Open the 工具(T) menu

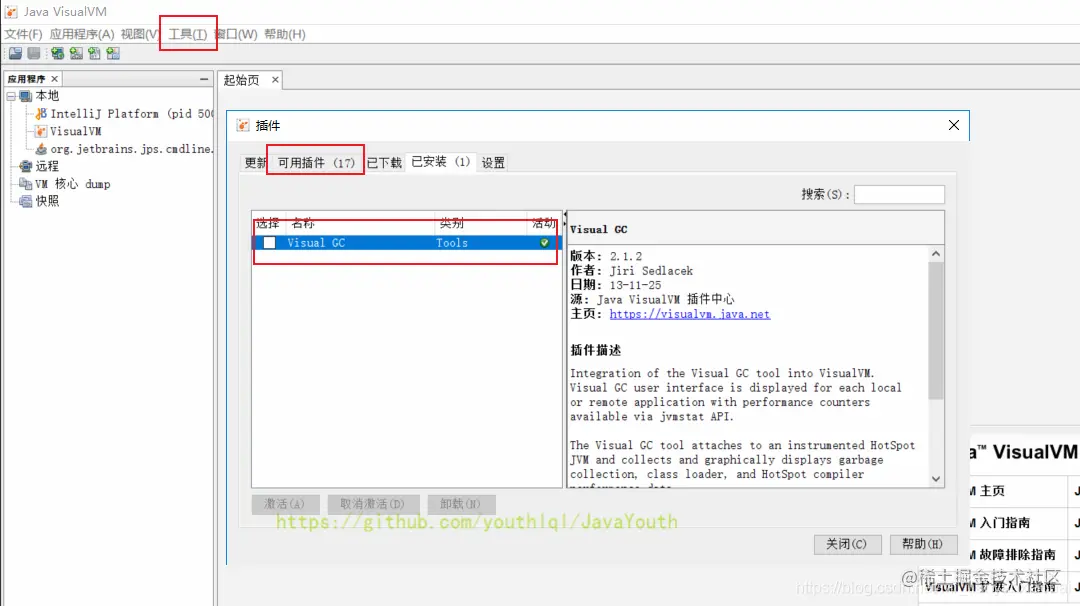point(188,34)
